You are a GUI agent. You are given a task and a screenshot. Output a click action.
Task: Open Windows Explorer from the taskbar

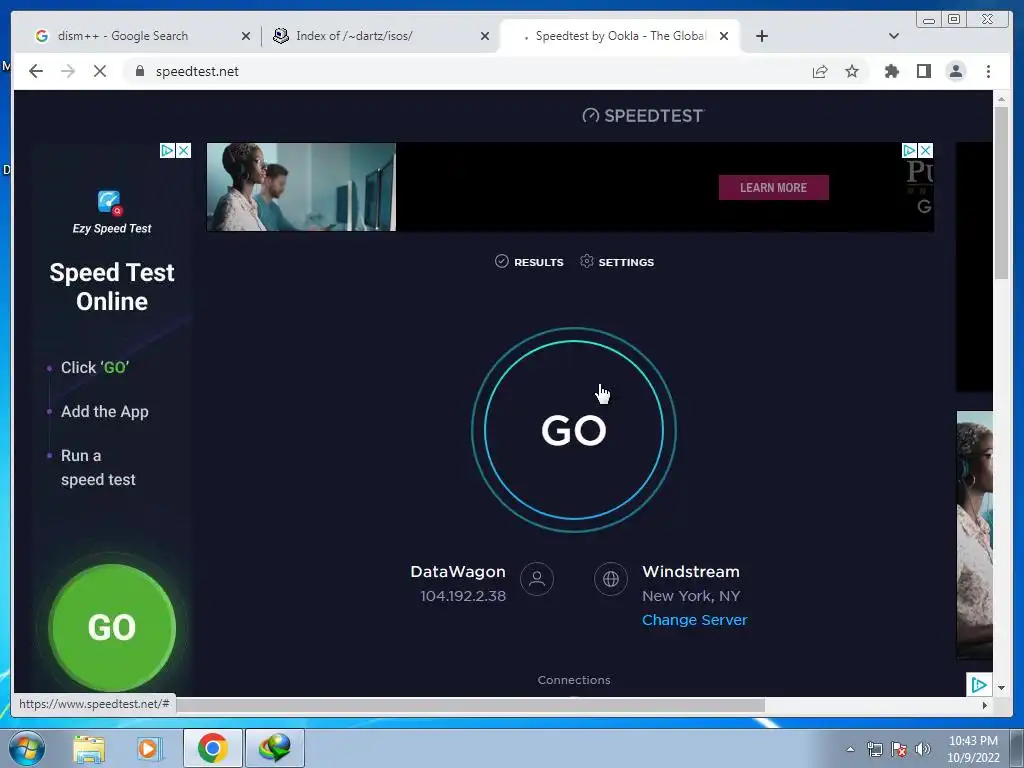[x=89, y=748]
